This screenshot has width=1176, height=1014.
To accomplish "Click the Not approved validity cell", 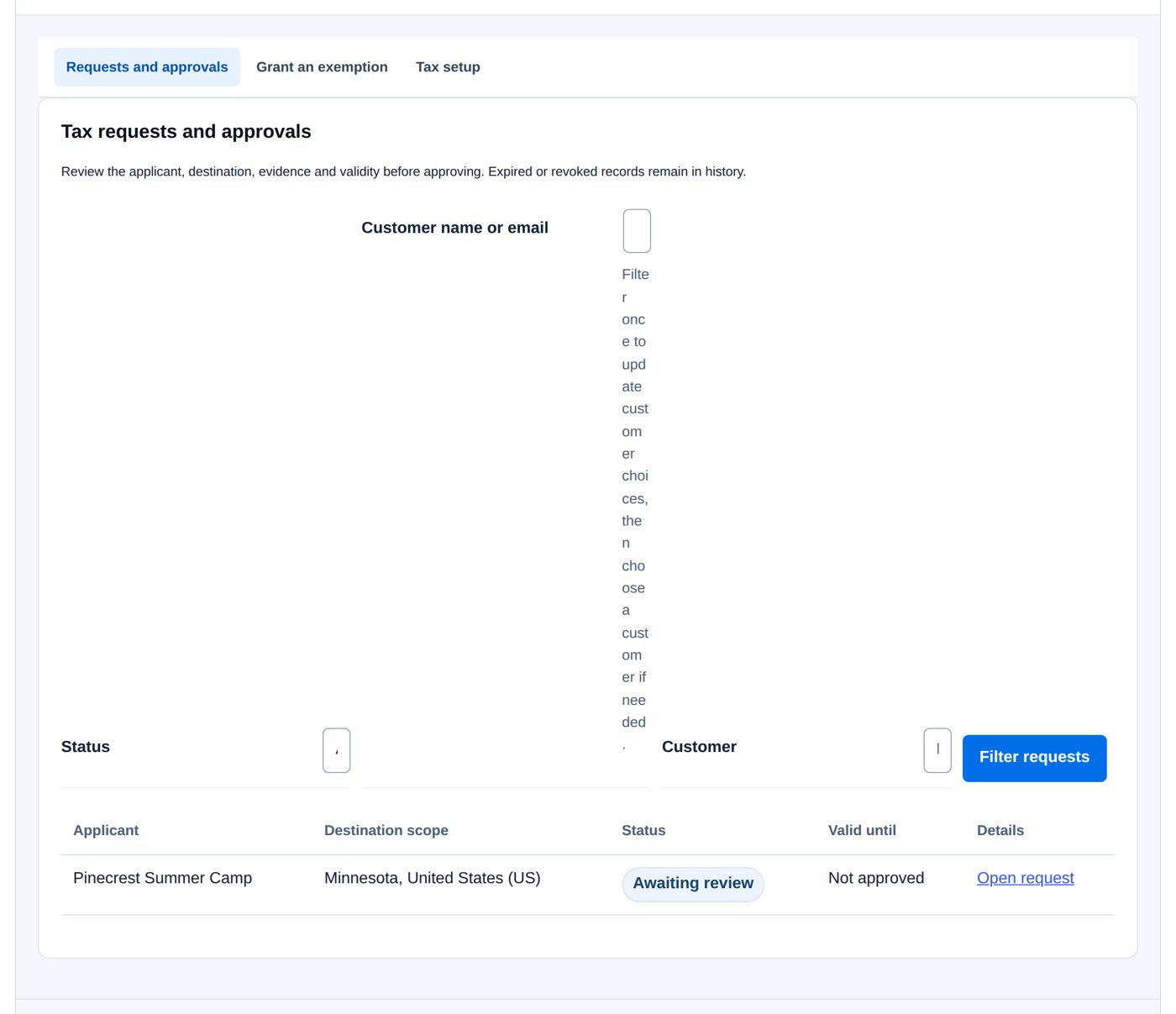I will tap(876, 878).
